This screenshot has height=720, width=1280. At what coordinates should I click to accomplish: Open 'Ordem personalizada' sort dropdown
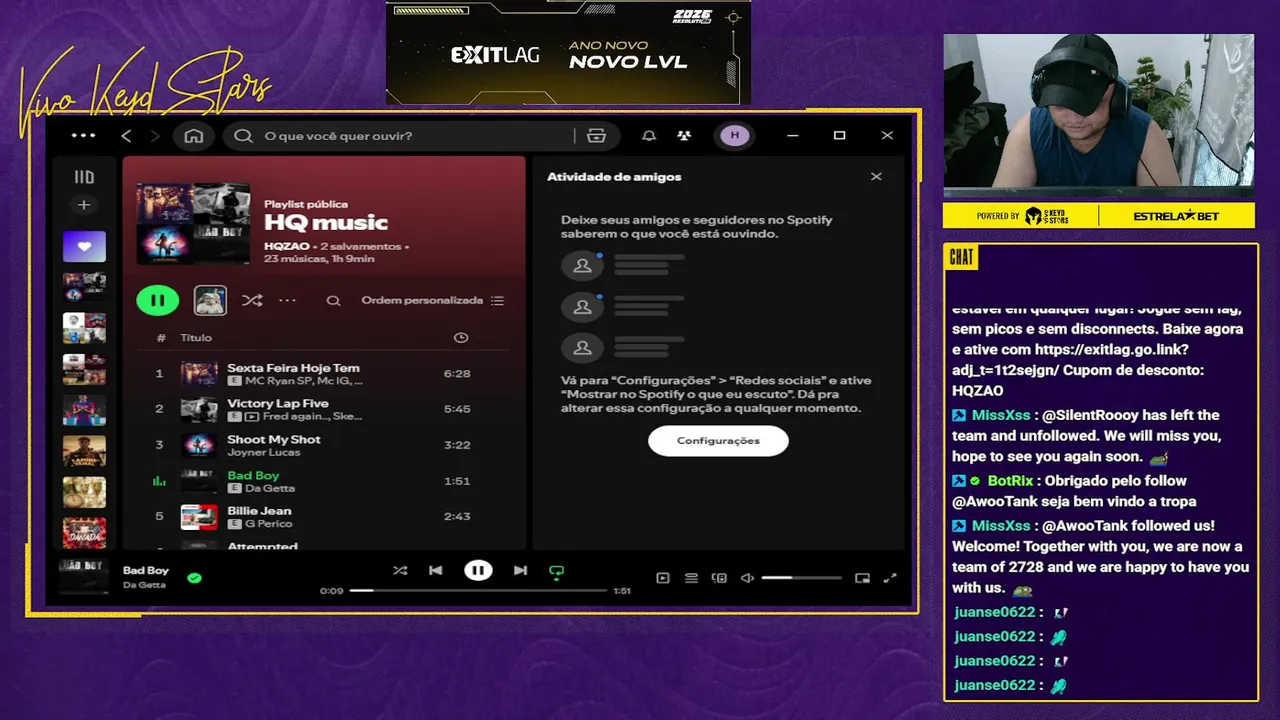[432, 300]
